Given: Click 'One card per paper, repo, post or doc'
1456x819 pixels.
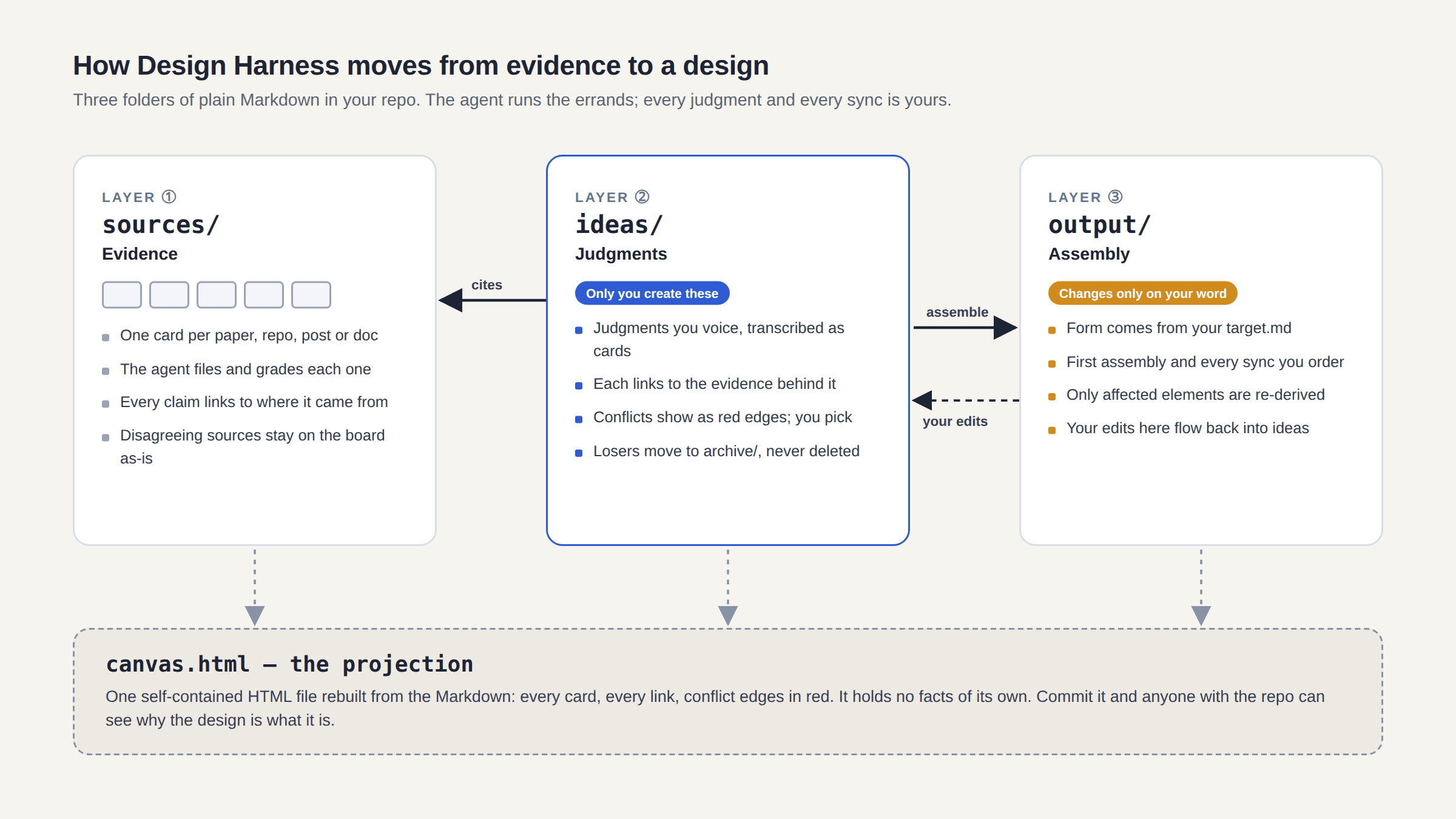Looking at the screenshot, I should tap(249, 335).
